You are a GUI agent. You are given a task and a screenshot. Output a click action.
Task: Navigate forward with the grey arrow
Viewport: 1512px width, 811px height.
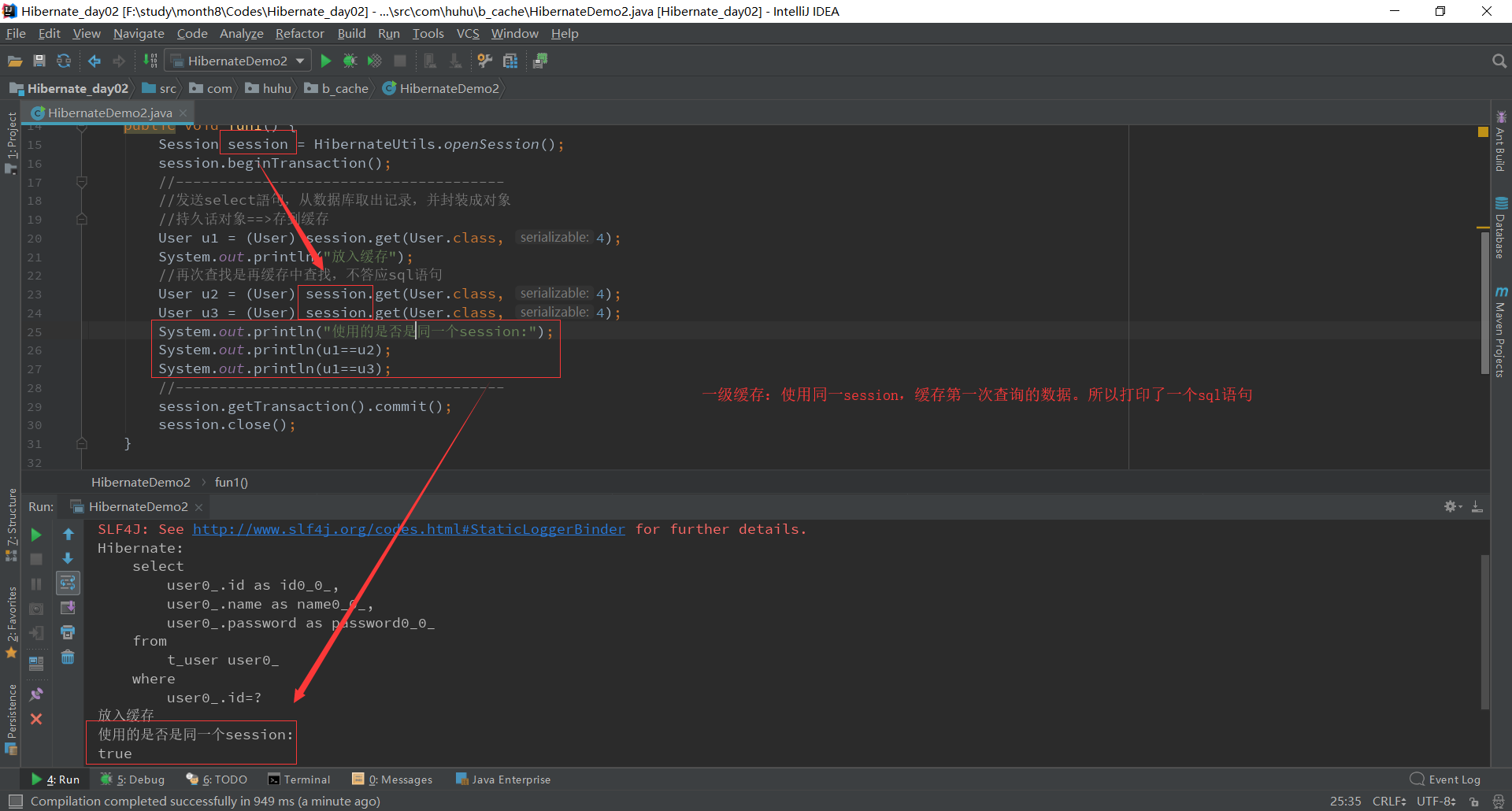tap(119, 61)
